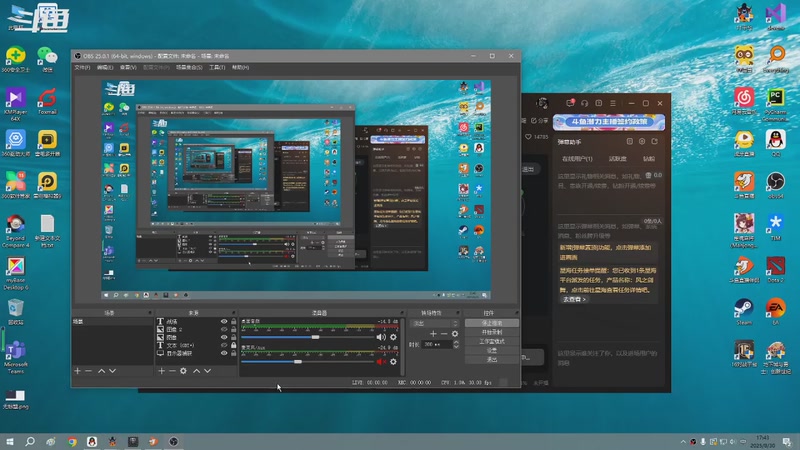800x450 pixels.
Task: Open the Recycle Bin desktop icon
Action: [15, 312]
